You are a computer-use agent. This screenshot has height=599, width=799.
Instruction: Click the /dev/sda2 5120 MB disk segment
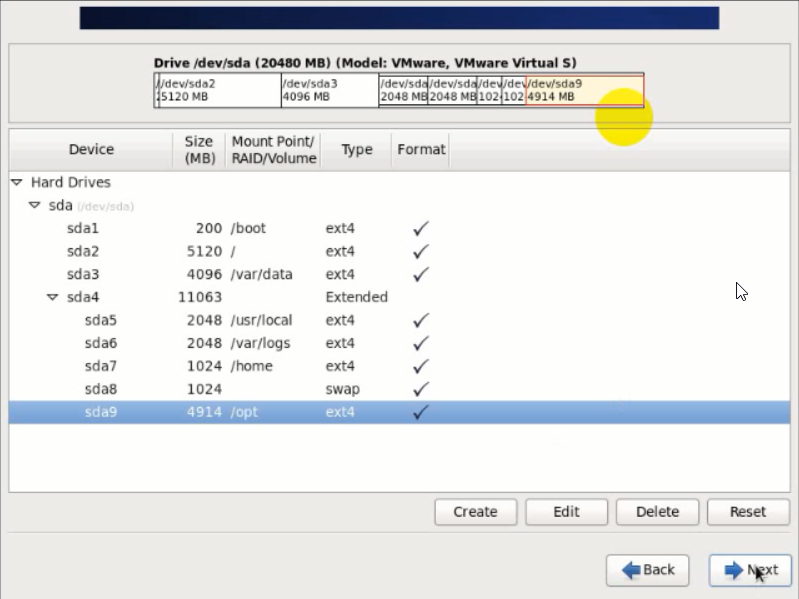coord(220,90)
